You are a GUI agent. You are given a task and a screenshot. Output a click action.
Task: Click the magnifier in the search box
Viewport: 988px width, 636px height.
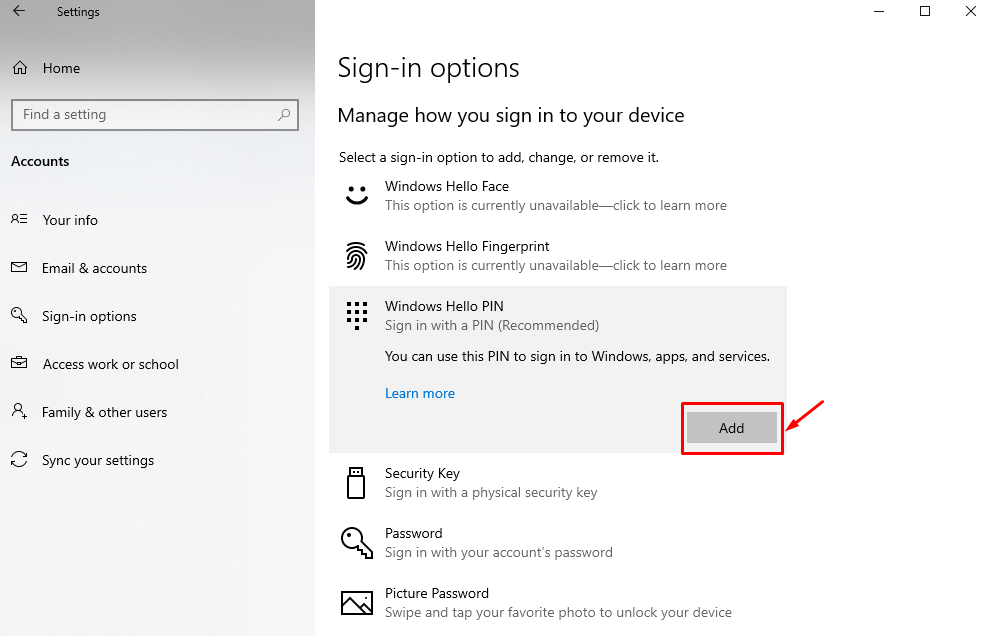pyautogui.click(x=285, y=115)
